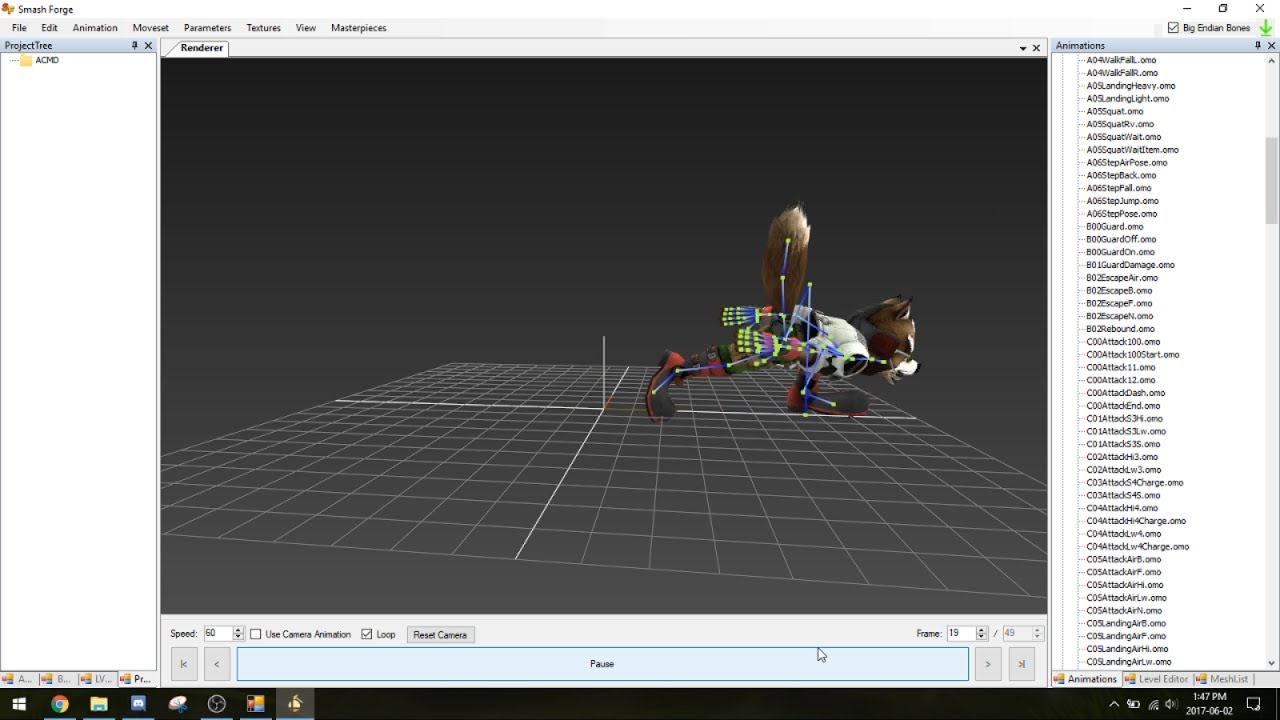Close the Animations panel

[x=1272, y=46]
